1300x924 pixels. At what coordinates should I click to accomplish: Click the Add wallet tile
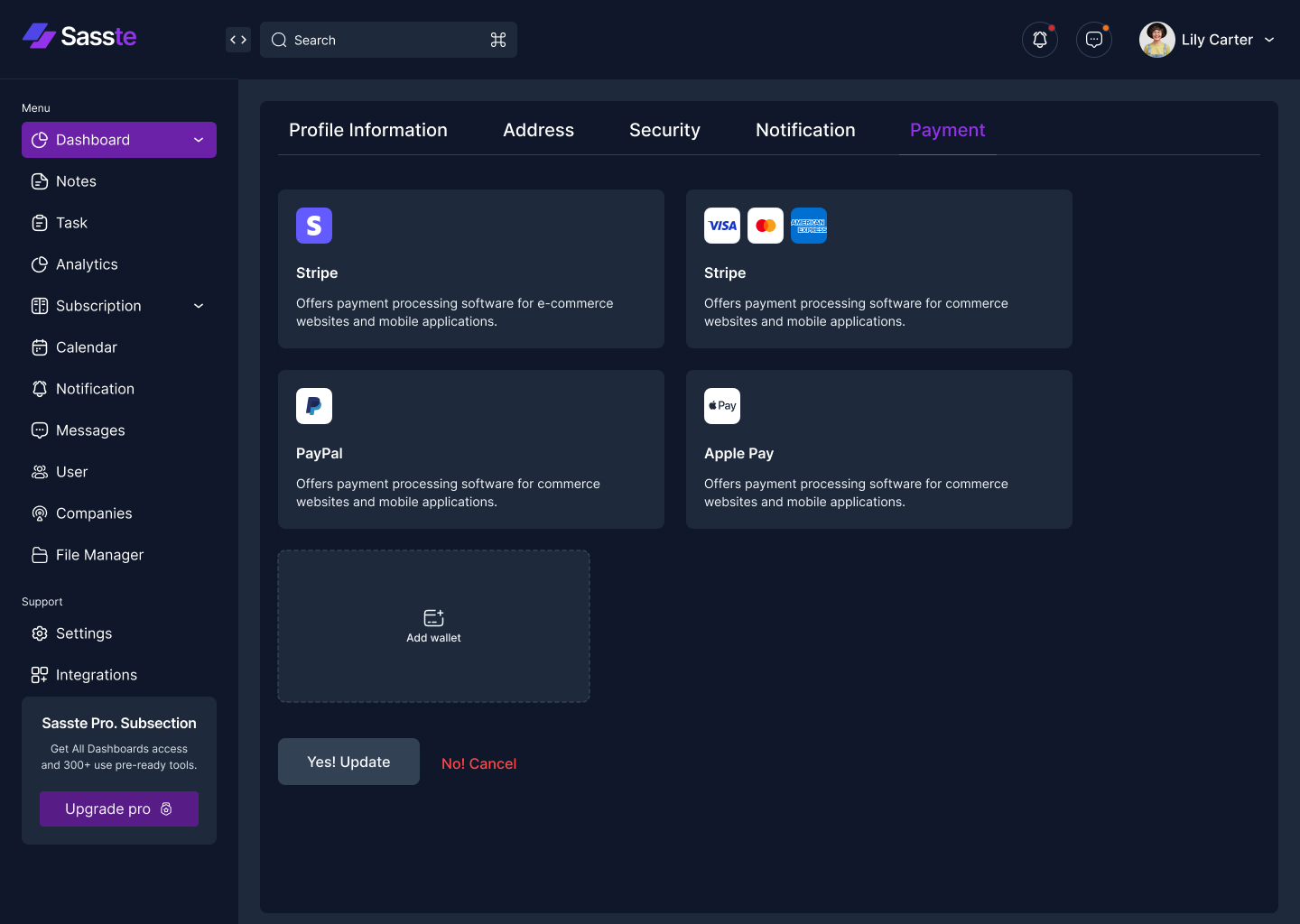[433, 626]
